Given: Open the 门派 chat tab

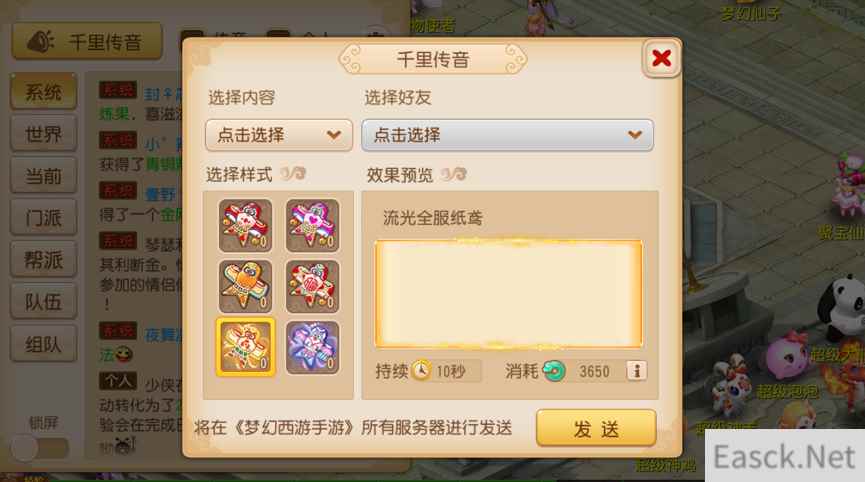Looking at the screenshot, I should pyautogui.click(x=44, y=218).
